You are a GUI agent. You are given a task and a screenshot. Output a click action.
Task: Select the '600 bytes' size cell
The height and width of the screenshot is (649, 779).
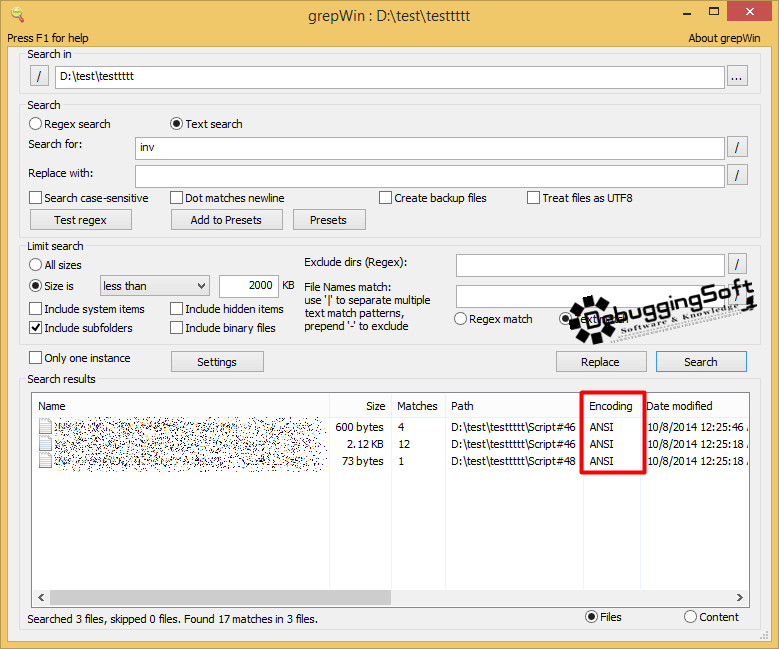[x=359, y=427]
